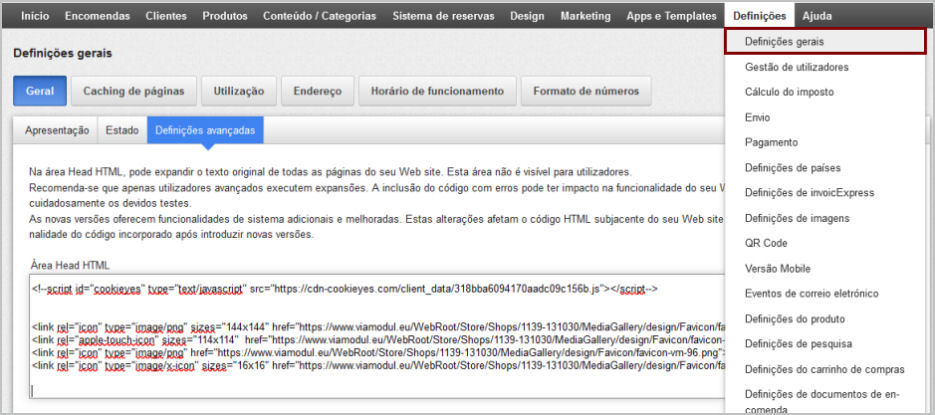This screenshot has width=935, height=415.
Task: Open the Conteúdo / Categorias menu
Action: tap(320, 17)
